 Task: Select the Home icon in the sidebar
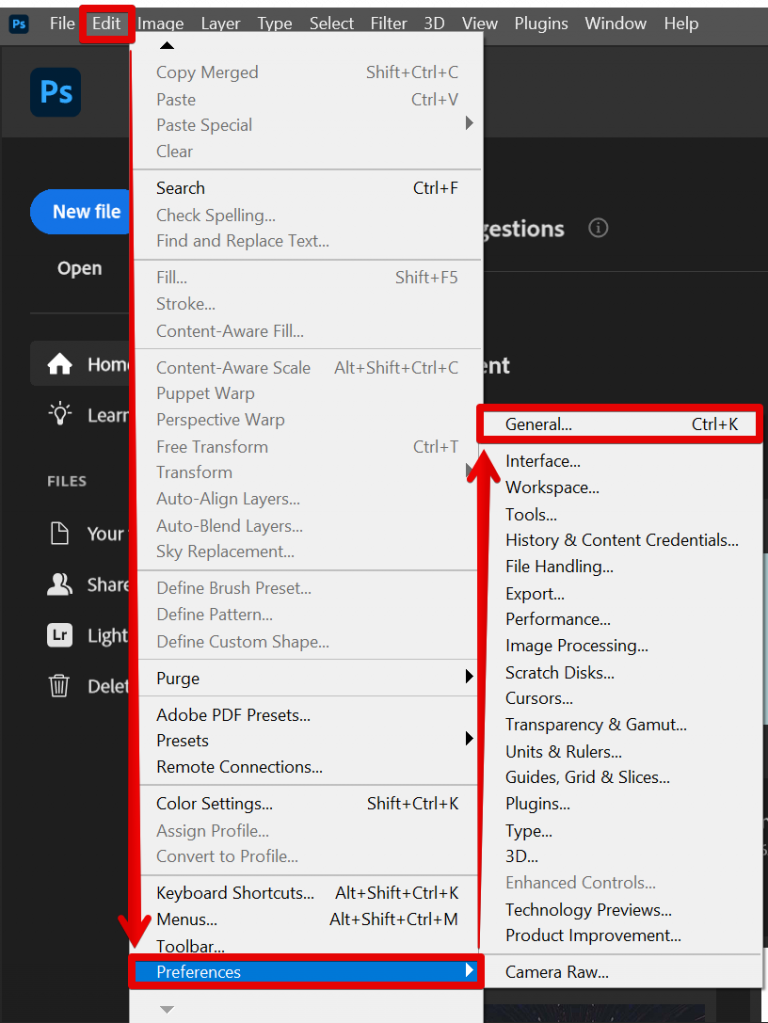tap(61, 364)
